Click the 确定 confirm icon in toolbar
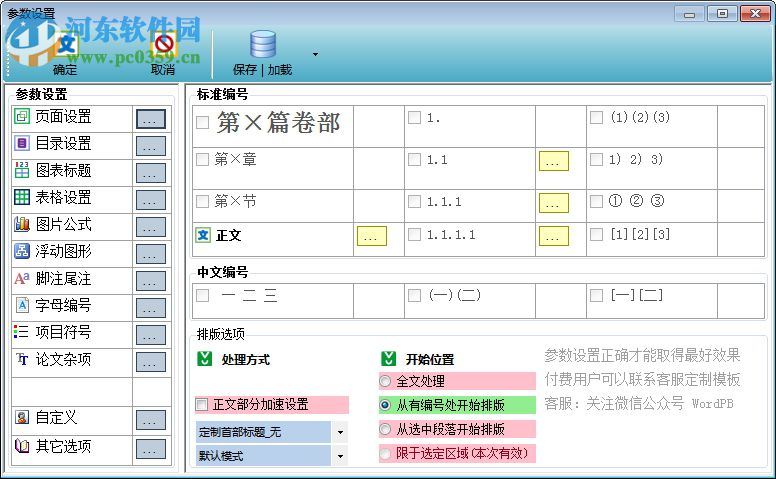The width and height of the screenshot is (776, 479). pyautogui.click(x=66, y=46)
